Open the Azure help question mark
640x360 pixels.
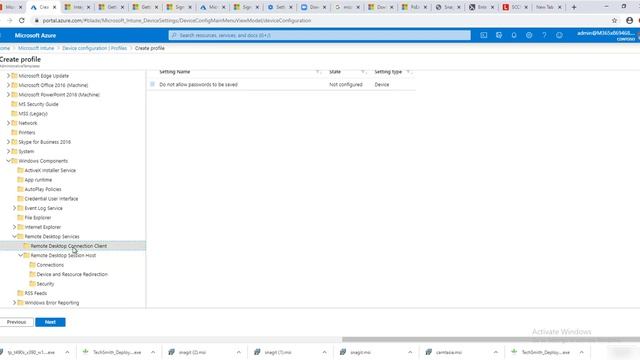coord(544,36)
